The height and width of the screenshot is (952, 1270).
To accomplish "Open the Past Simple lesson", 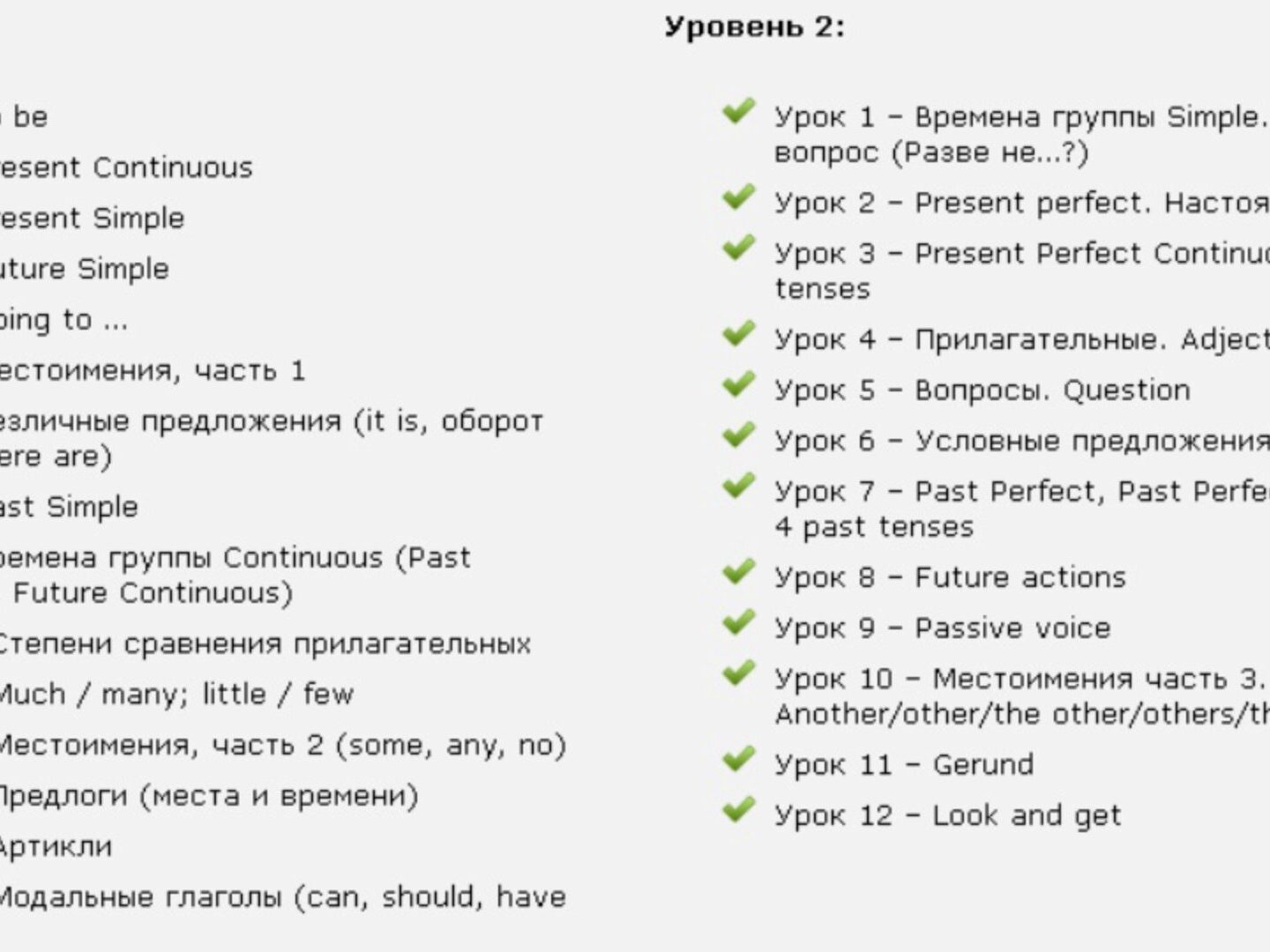I will coord(69,508).
